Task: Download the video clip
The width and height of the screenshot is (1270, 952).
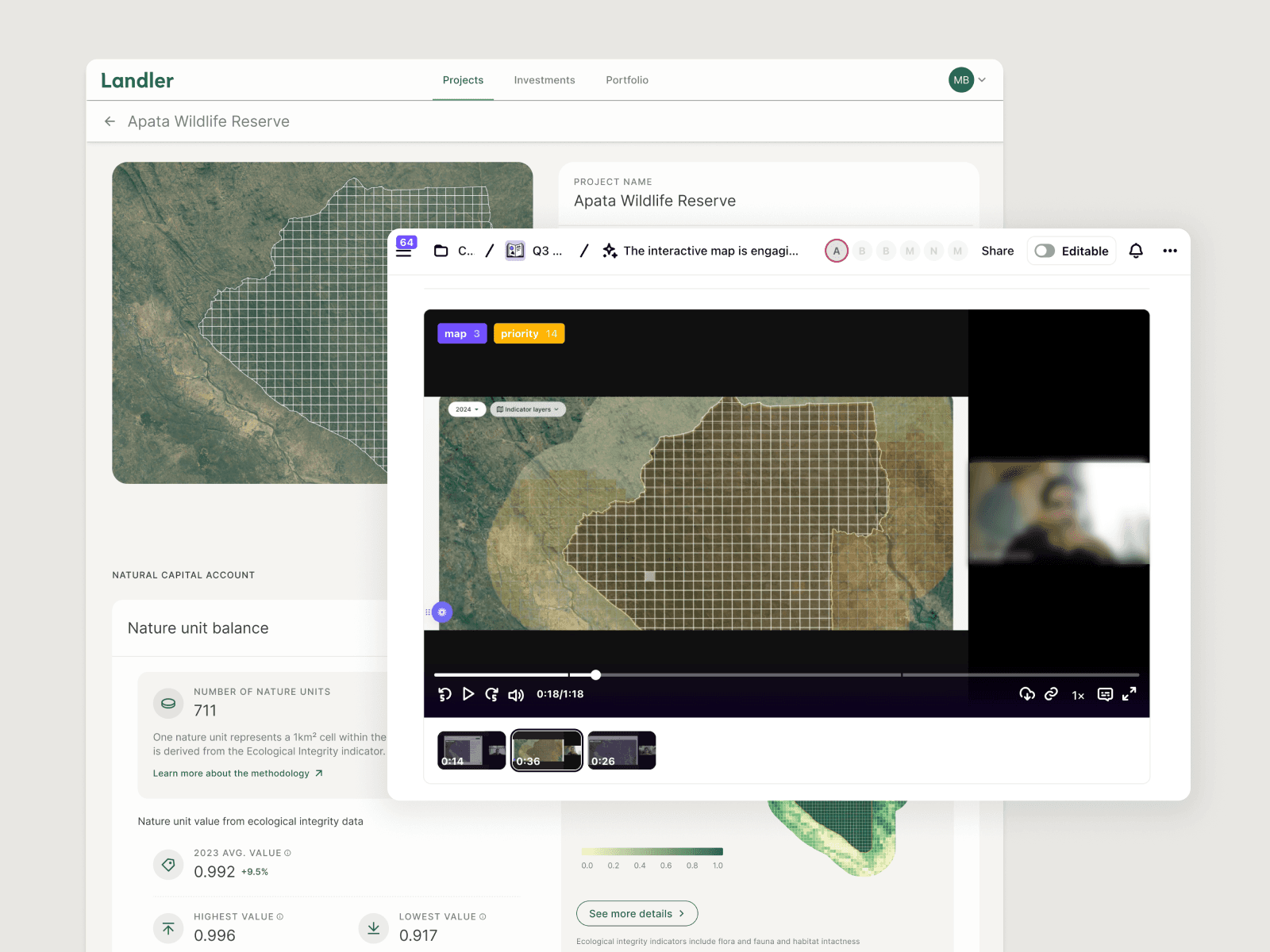Action: coord(1027,694)
